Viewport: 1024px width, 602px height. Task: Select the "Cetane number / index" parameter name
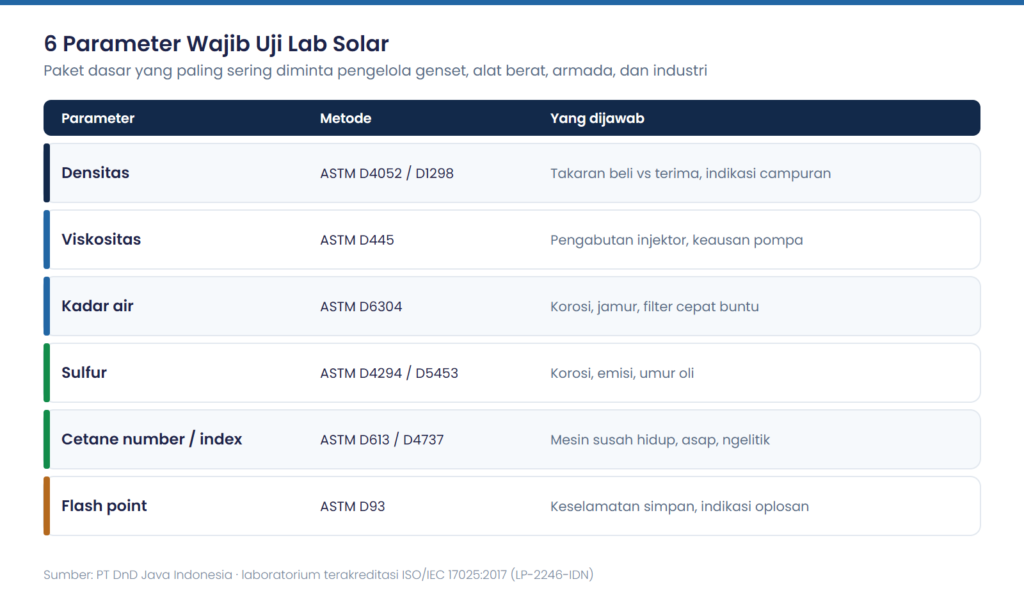[x=152, y=439]
